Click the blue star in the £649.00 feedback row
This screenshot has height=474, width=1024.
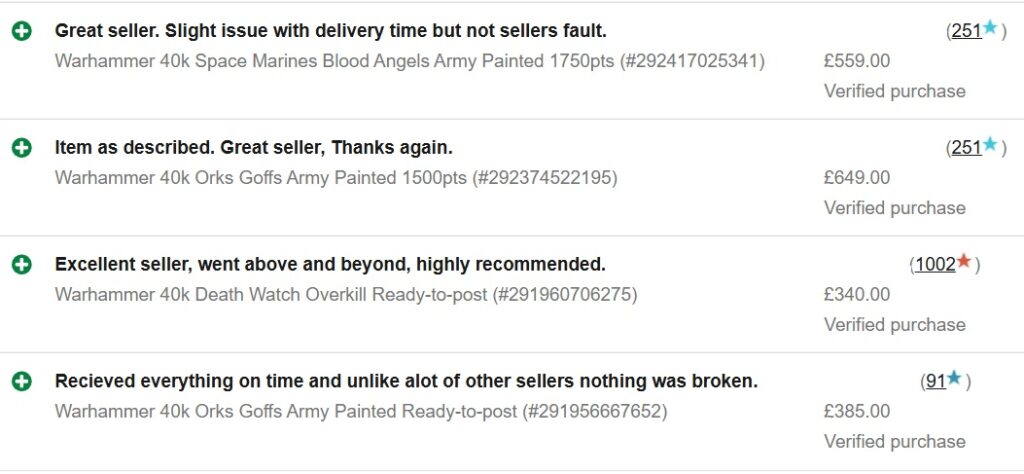click(x=991, y=144)
